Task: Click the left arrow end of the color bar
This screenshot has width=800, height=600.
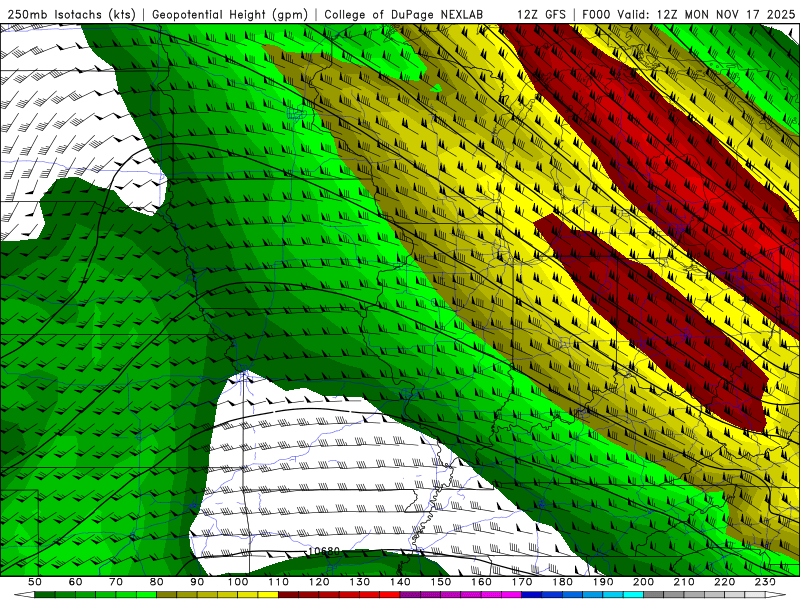Action: pyautogui.click(x=24, y=594)
